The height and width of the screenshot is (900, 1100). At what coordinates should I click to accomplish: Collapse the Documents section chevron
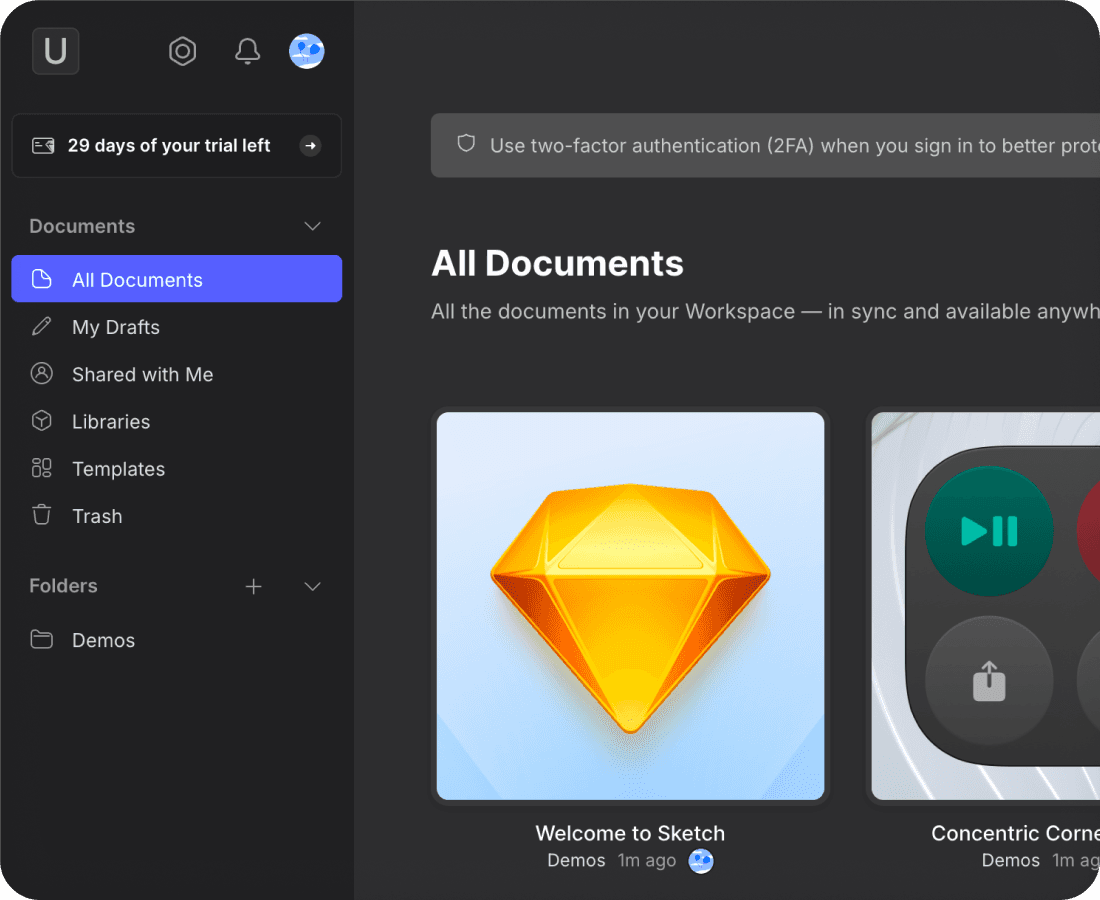point(312,226)
